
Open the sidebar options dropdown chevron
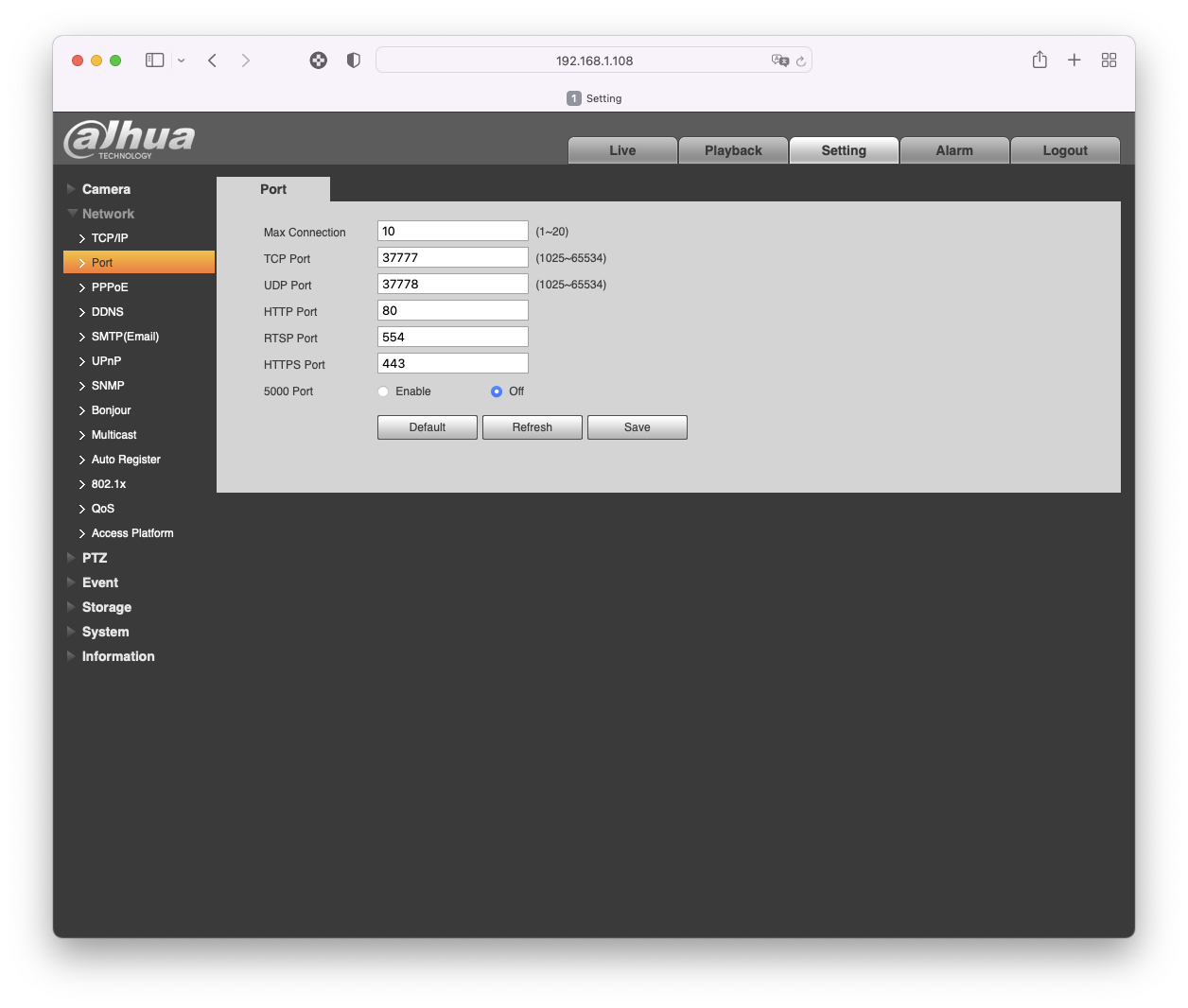click(181, 61)
